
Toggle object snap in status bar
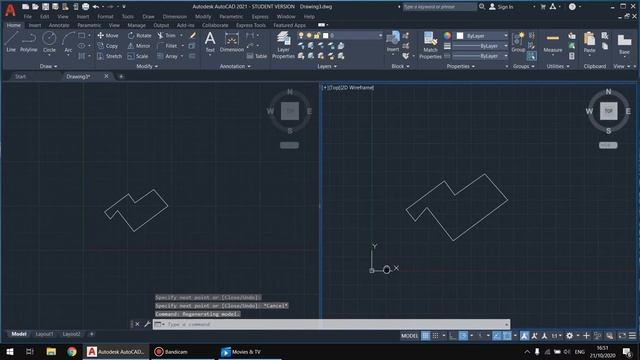tap(507, 336)
